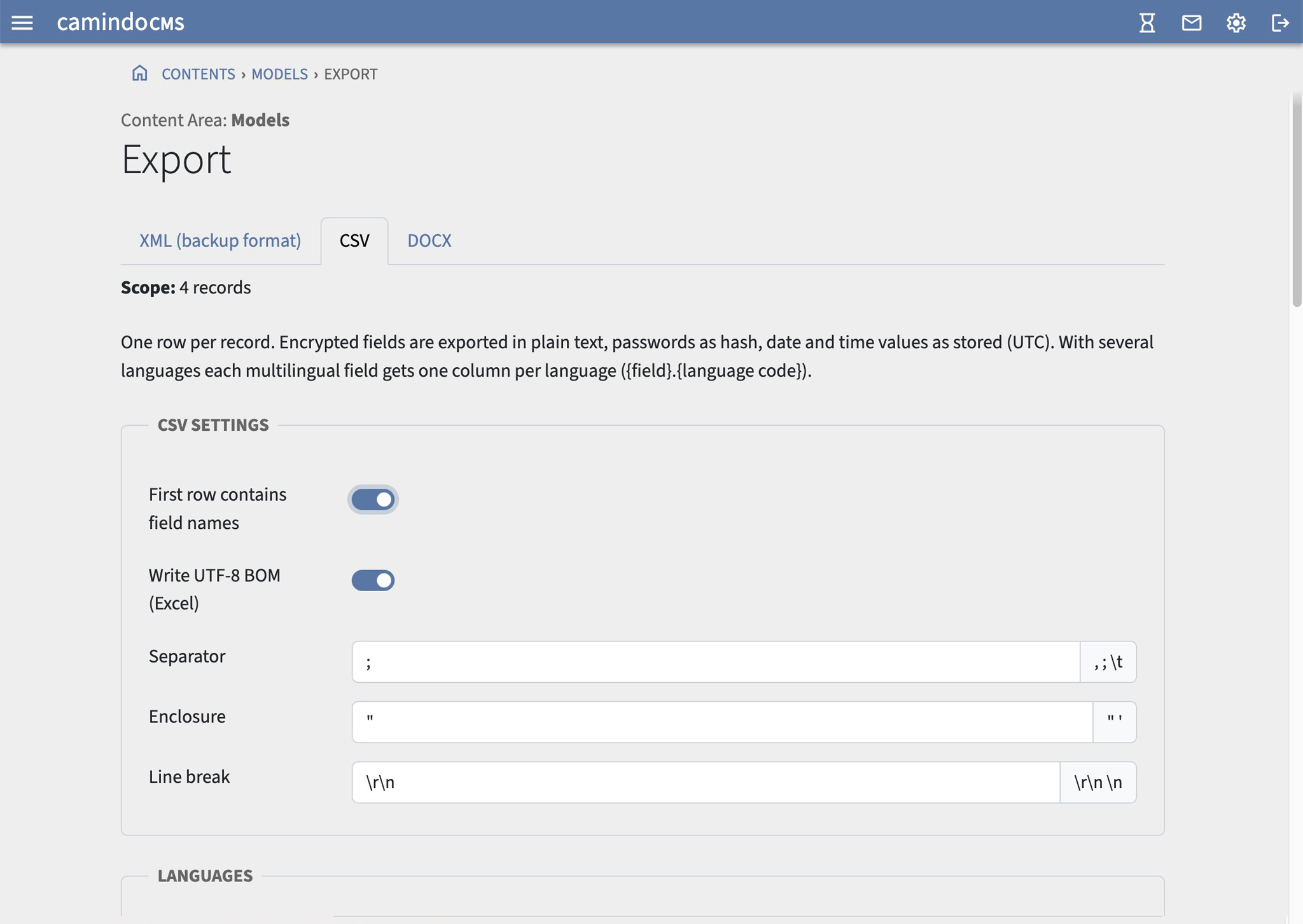Click into the Enclosure input field

(x=722, y=722)
